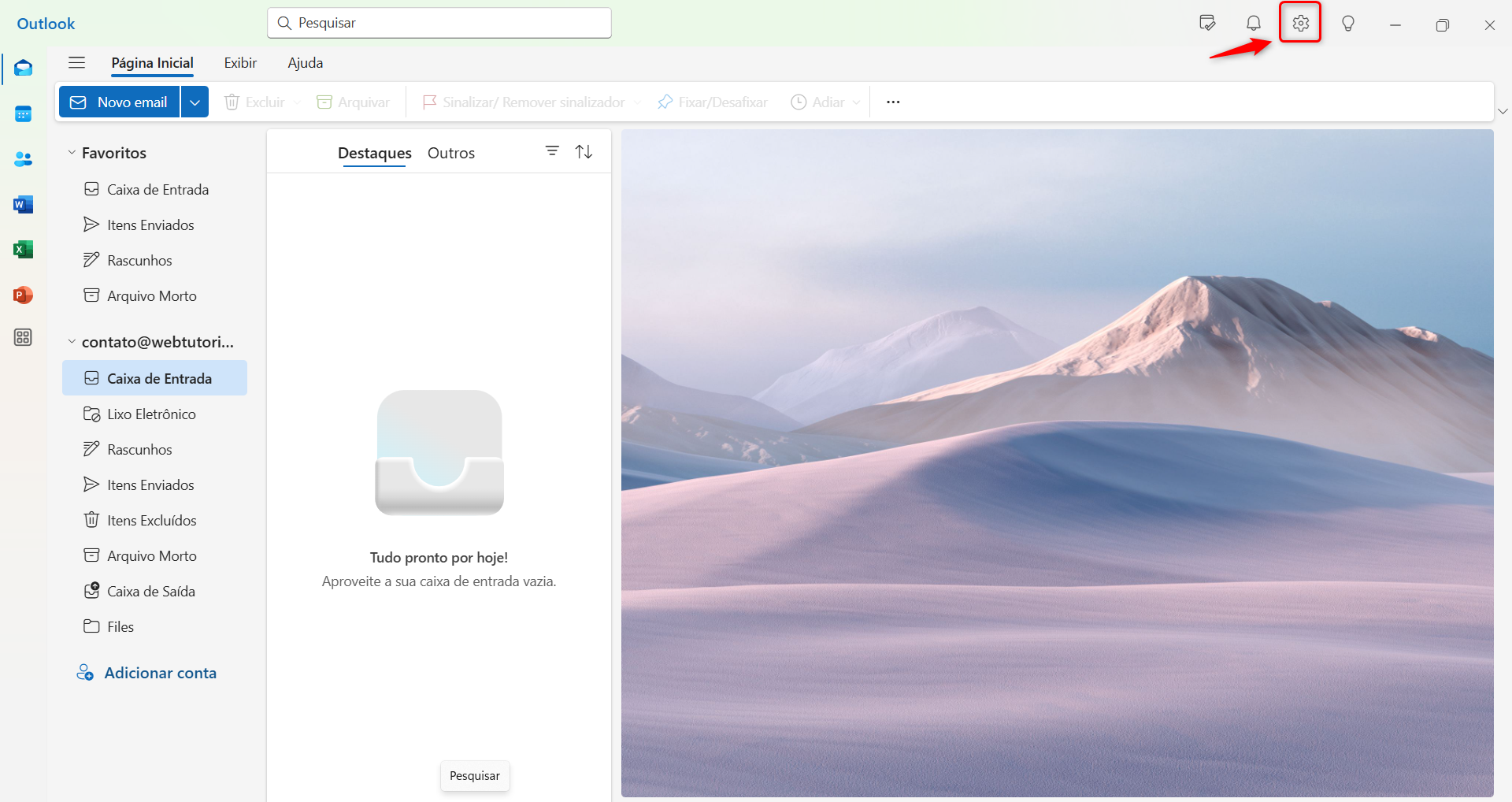
Task: Switch to the Outros inbox tab
Action: point(450,153)
